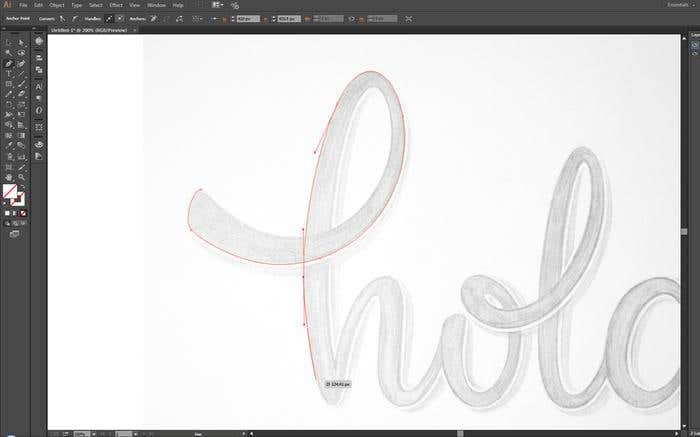This screenshot has height=437, width=700.
Task: Open the View menu
Action: pos(134,5)
